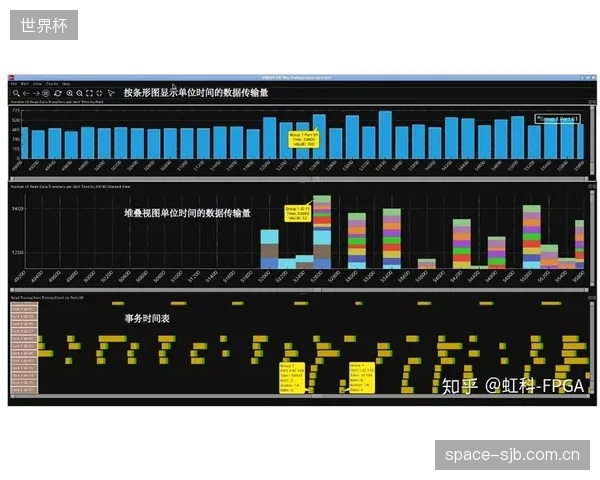Image resolution: width=600 pixels, height=480 pixels.
Task: Click the forward arrow toolbar icon
Action: pyautogui.click(x=36, y=93)
